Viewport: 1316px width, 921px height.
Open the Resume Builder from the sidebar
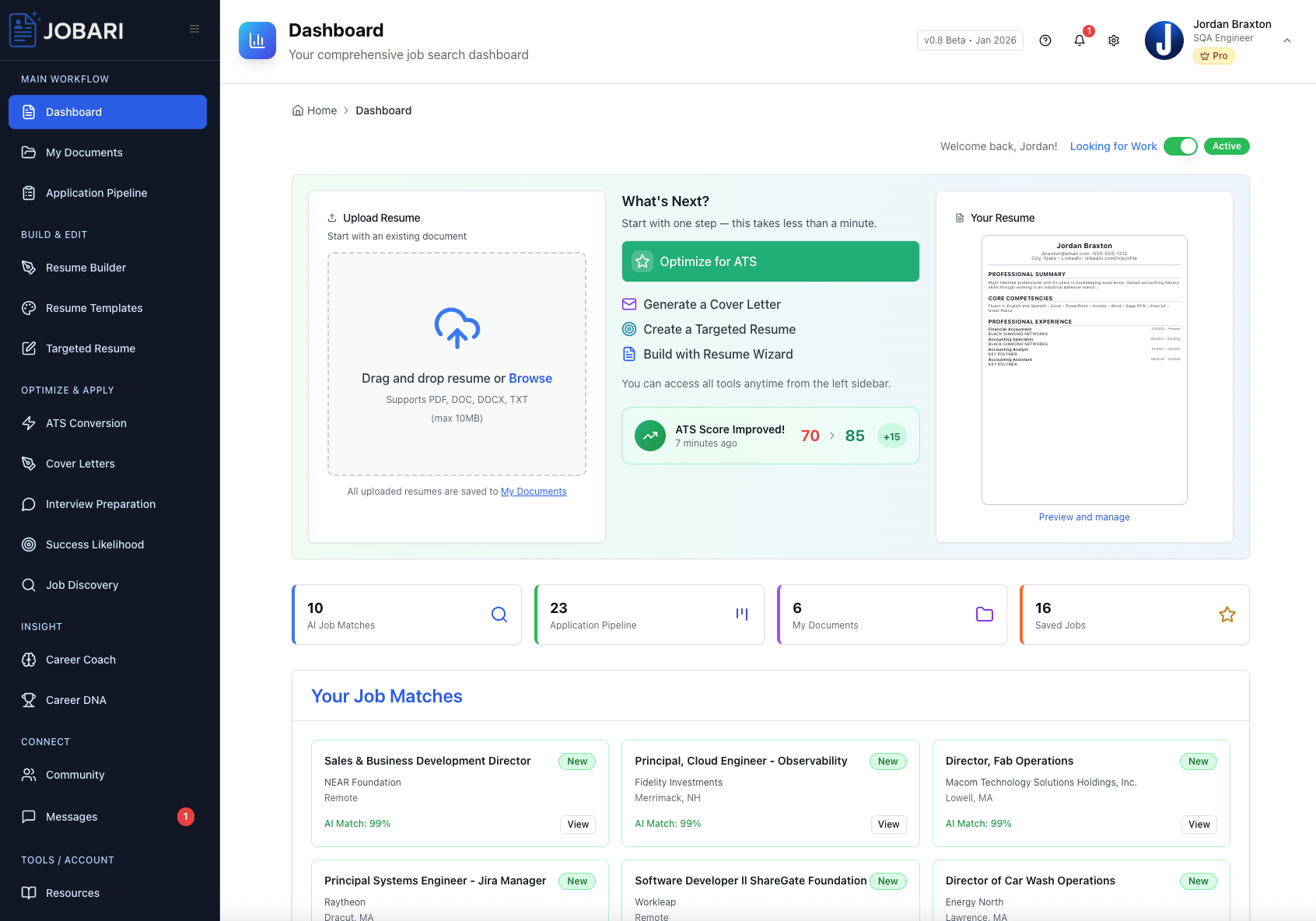pos(85,268)
